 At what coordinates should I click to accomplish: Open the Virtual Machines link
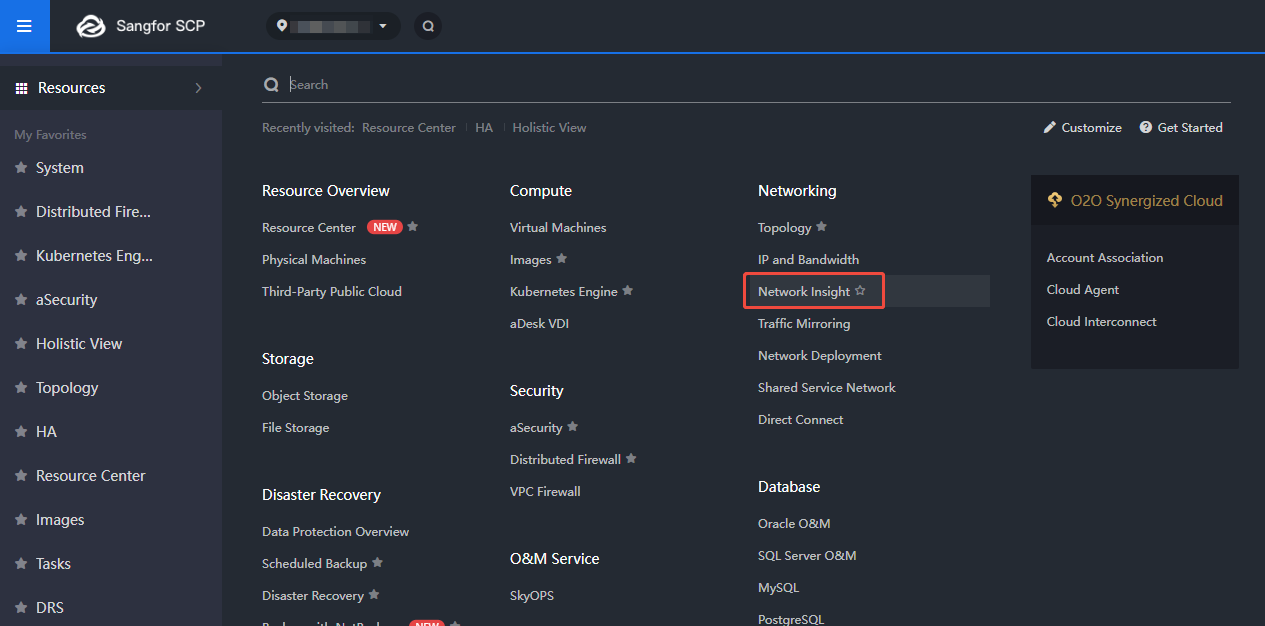tap(558, 227)
